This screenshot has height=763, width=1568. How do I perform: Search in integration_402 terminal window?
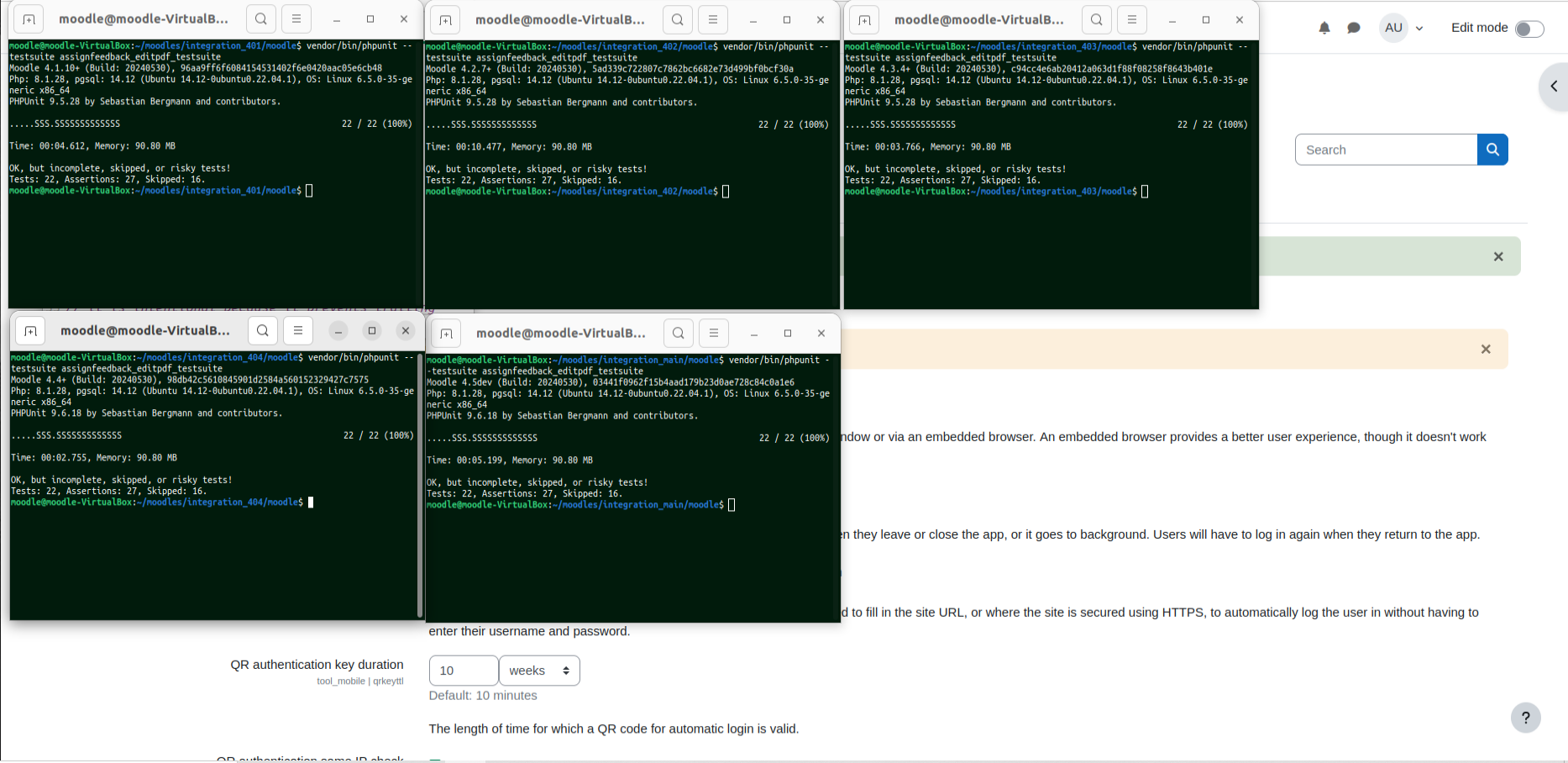pyautogui.click(x=678, y=19)
